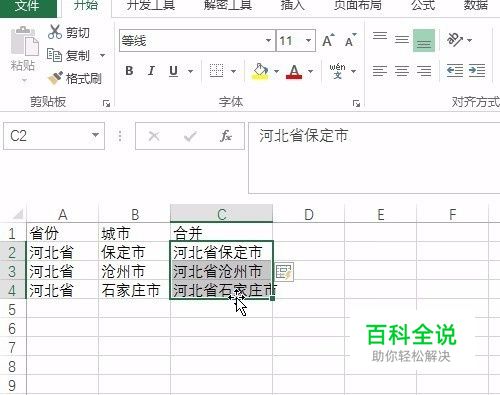This screenshot has width=500, height=395.
Task: Select column C header
Action: (x=221, y=214)
